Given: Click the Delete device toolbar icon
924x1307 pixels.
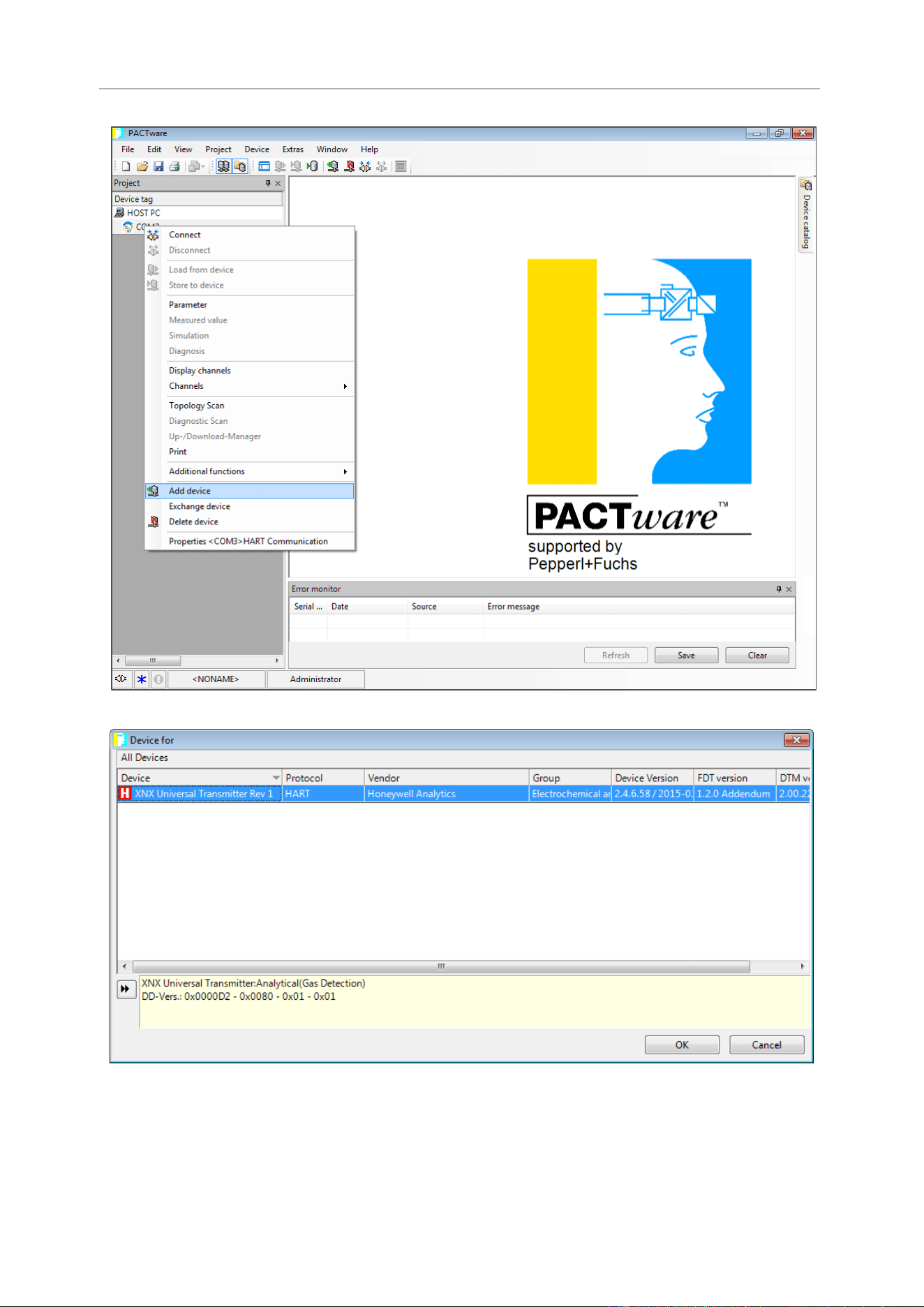Looking at the screenshot, I should click(349, 166).
